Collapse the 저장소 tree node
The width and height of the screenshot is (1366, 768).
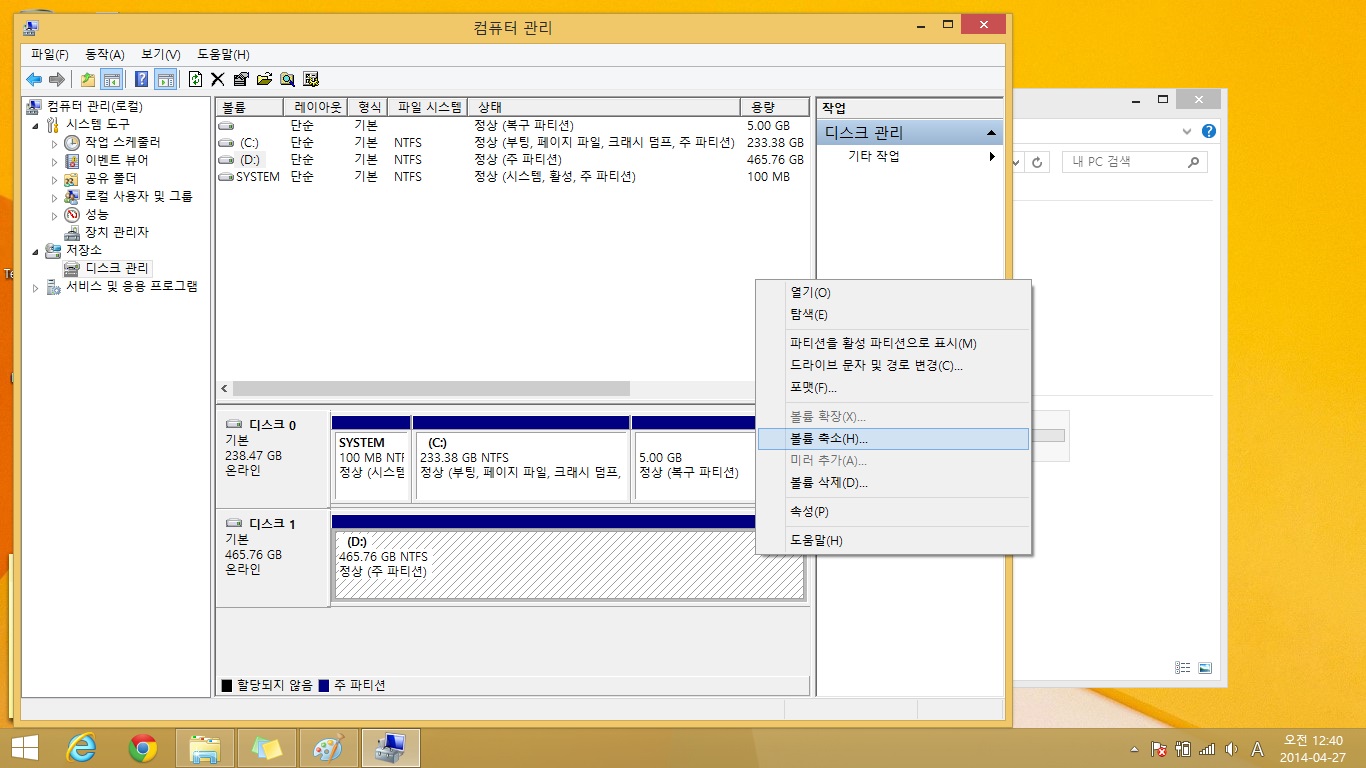click(x=37, y=250)
